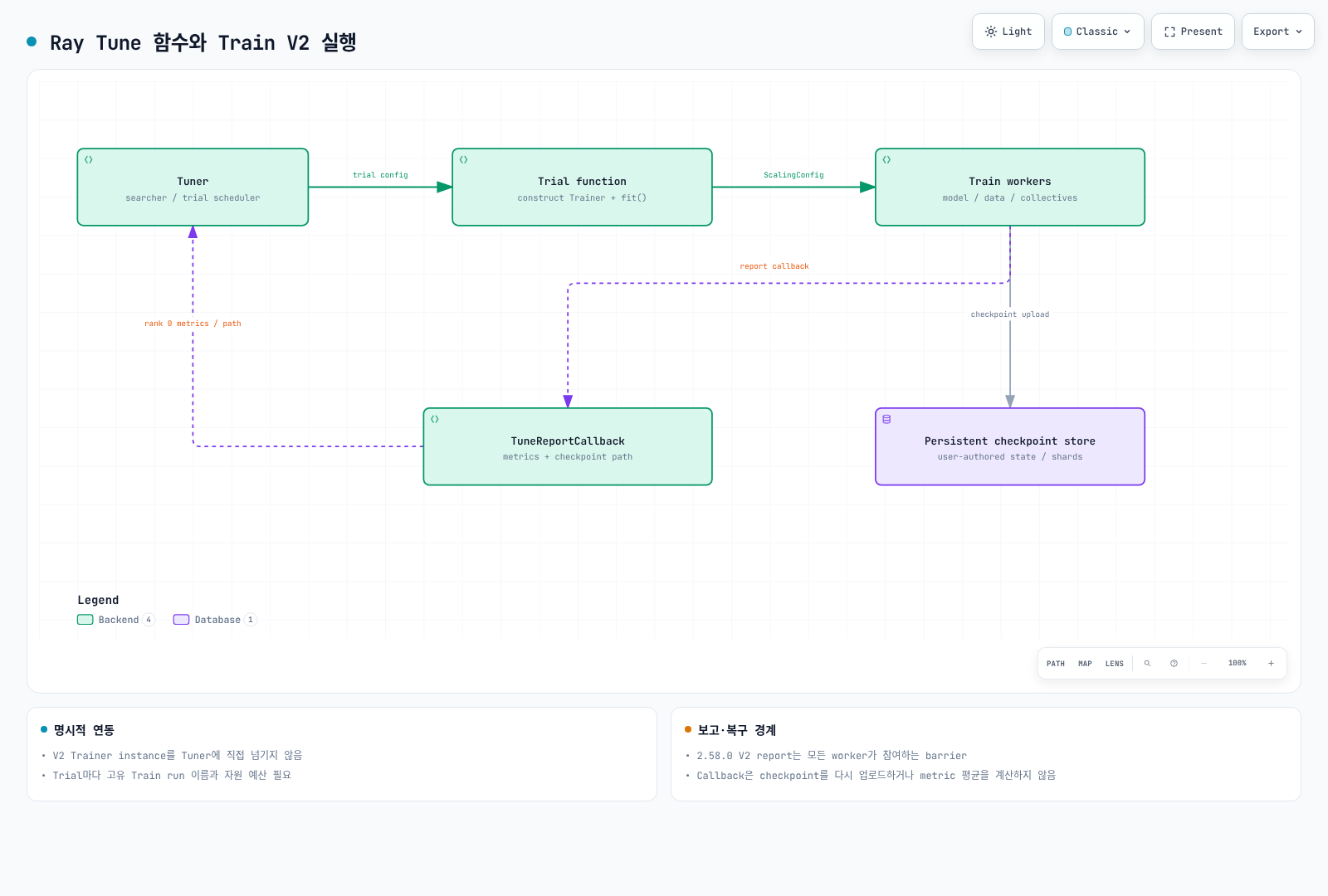Screen dimensions: 1328x896
Task: Click 'user-authored state / shards' subtitle
Action: [1010, 457]
